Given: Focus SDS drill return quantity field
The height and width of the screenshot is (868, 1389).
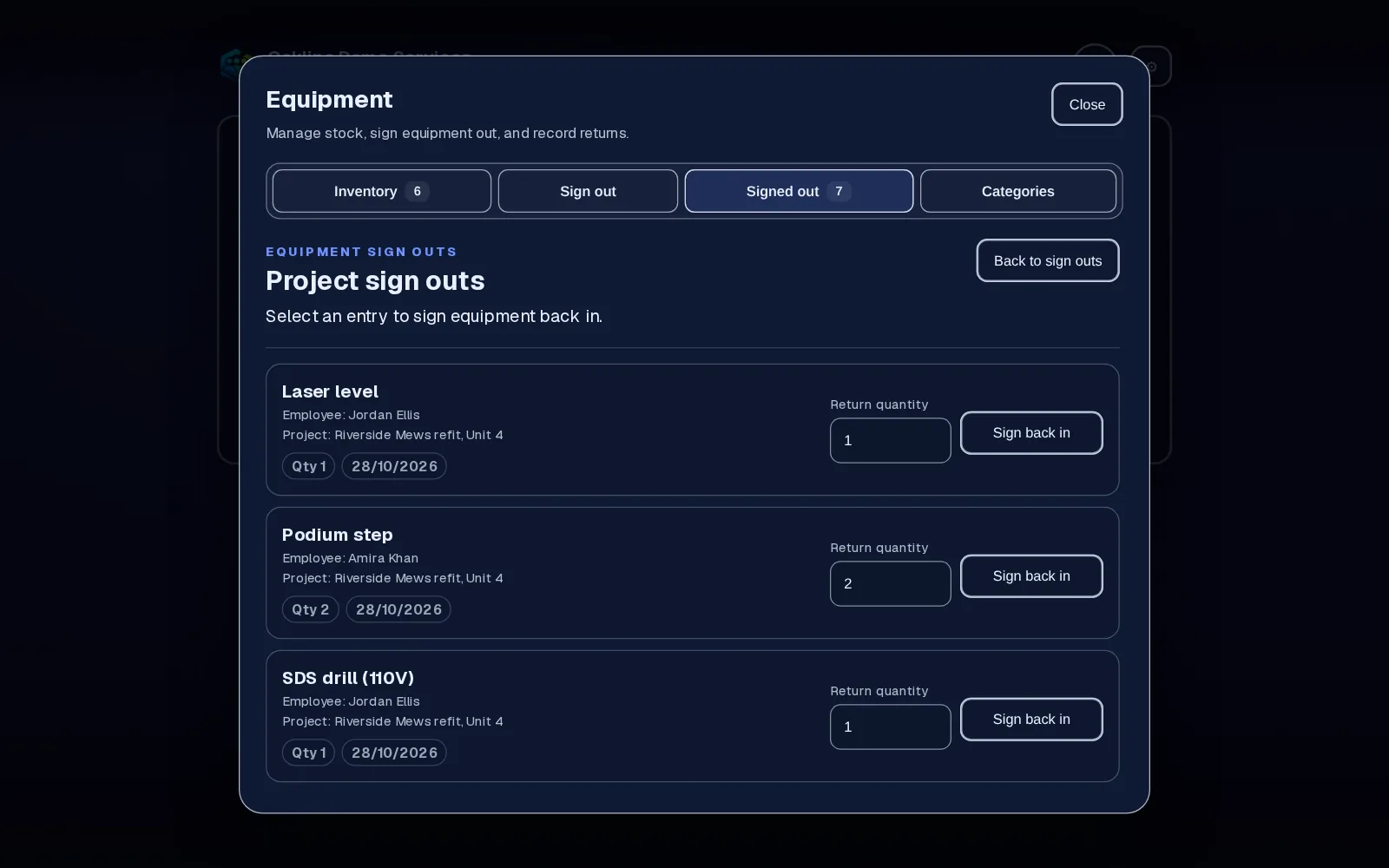Looking at the screenshot, I should (891, 727).
